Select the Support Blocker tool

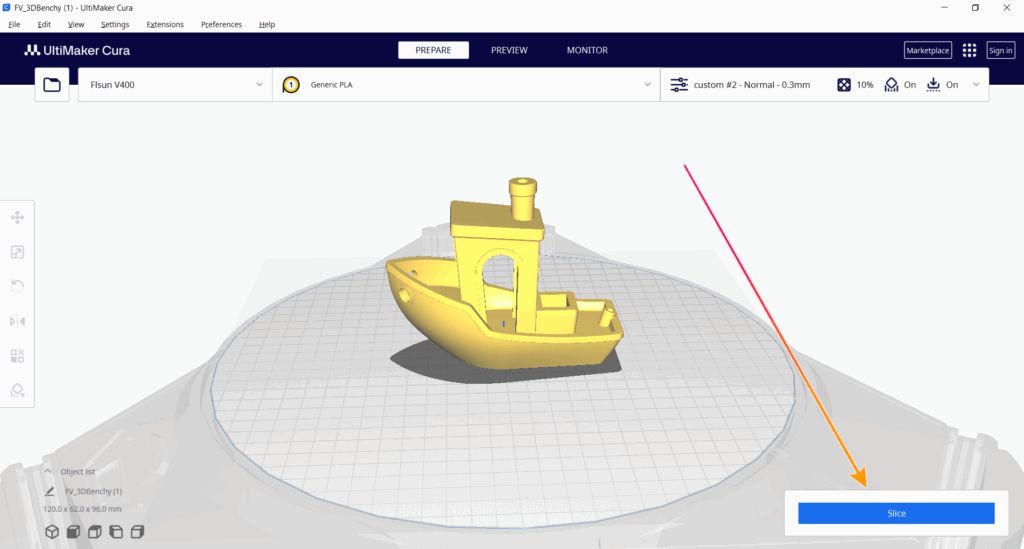click(18, 390)
